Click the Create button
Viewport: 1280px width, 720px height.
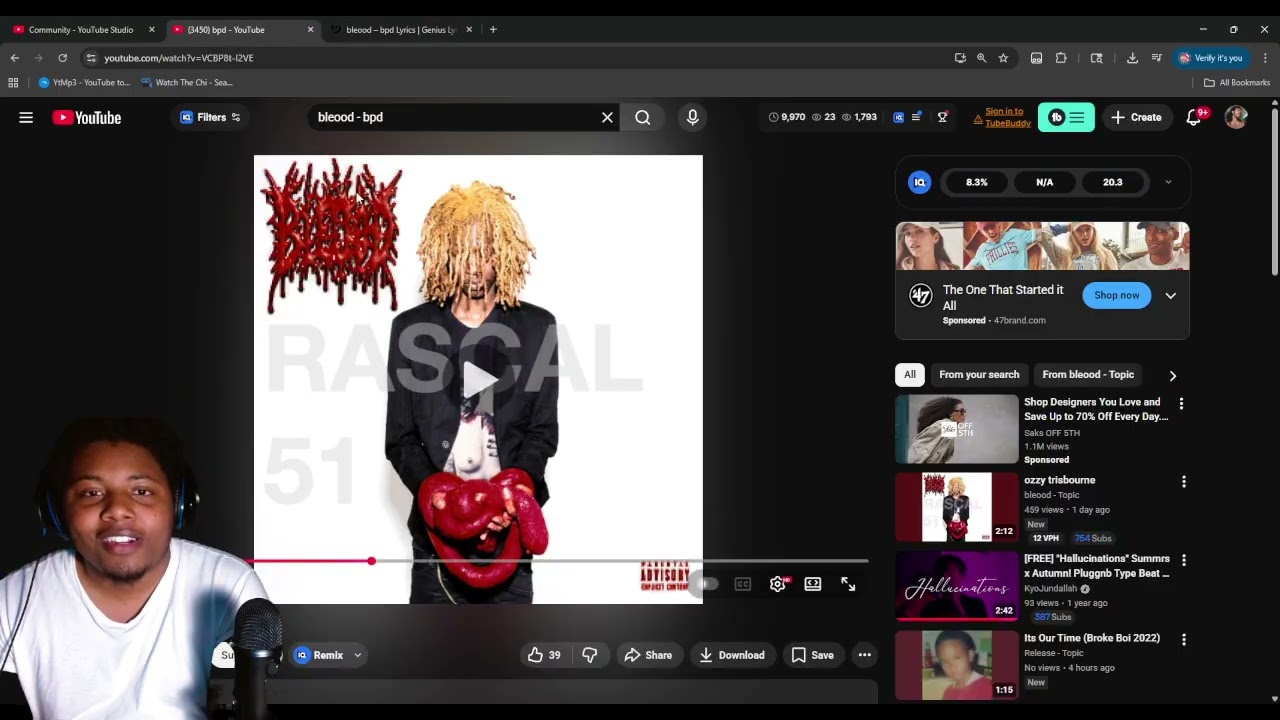click(1136, 117)
